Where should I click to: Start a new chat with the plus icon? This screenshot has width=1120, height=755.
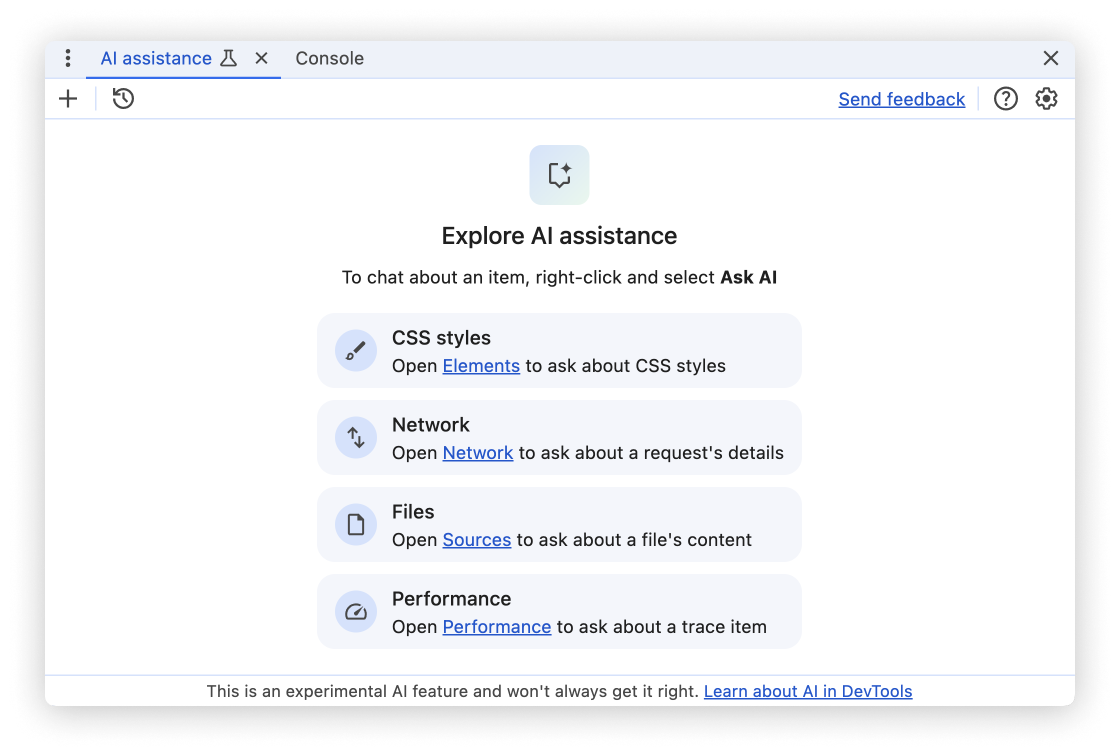coord(67,98)
